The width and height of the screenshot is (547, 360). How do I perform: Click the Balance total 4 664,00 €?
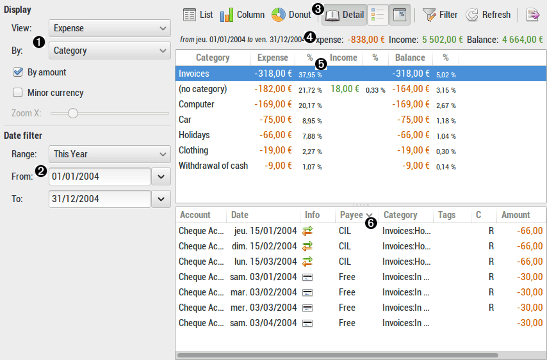click(523, 40)
